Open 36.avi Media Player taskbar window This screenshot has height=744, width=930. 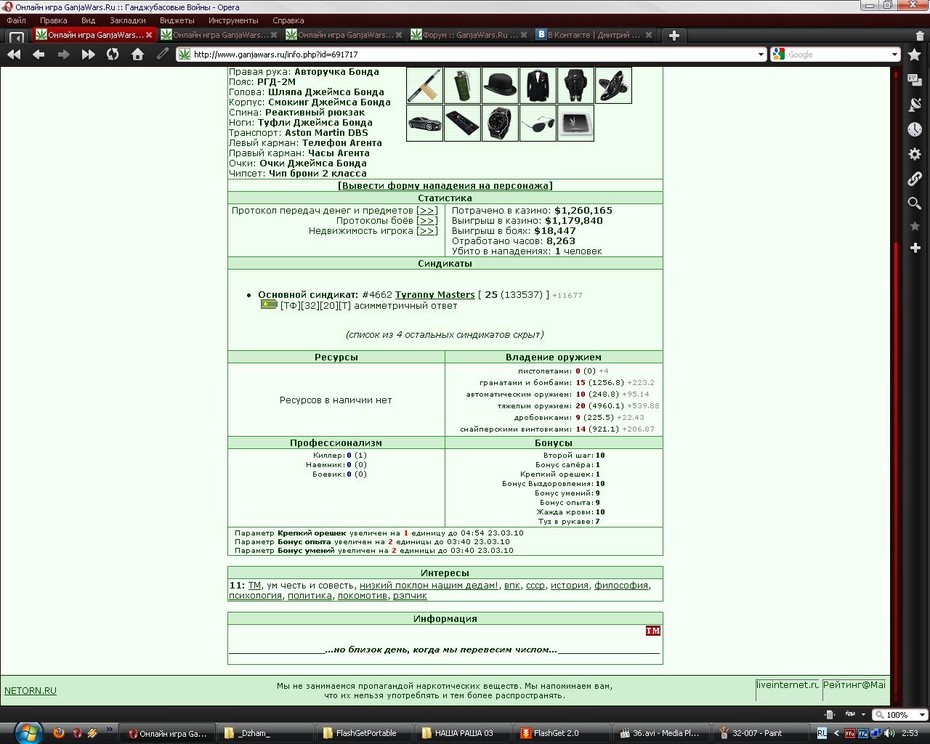pos(660,733)
